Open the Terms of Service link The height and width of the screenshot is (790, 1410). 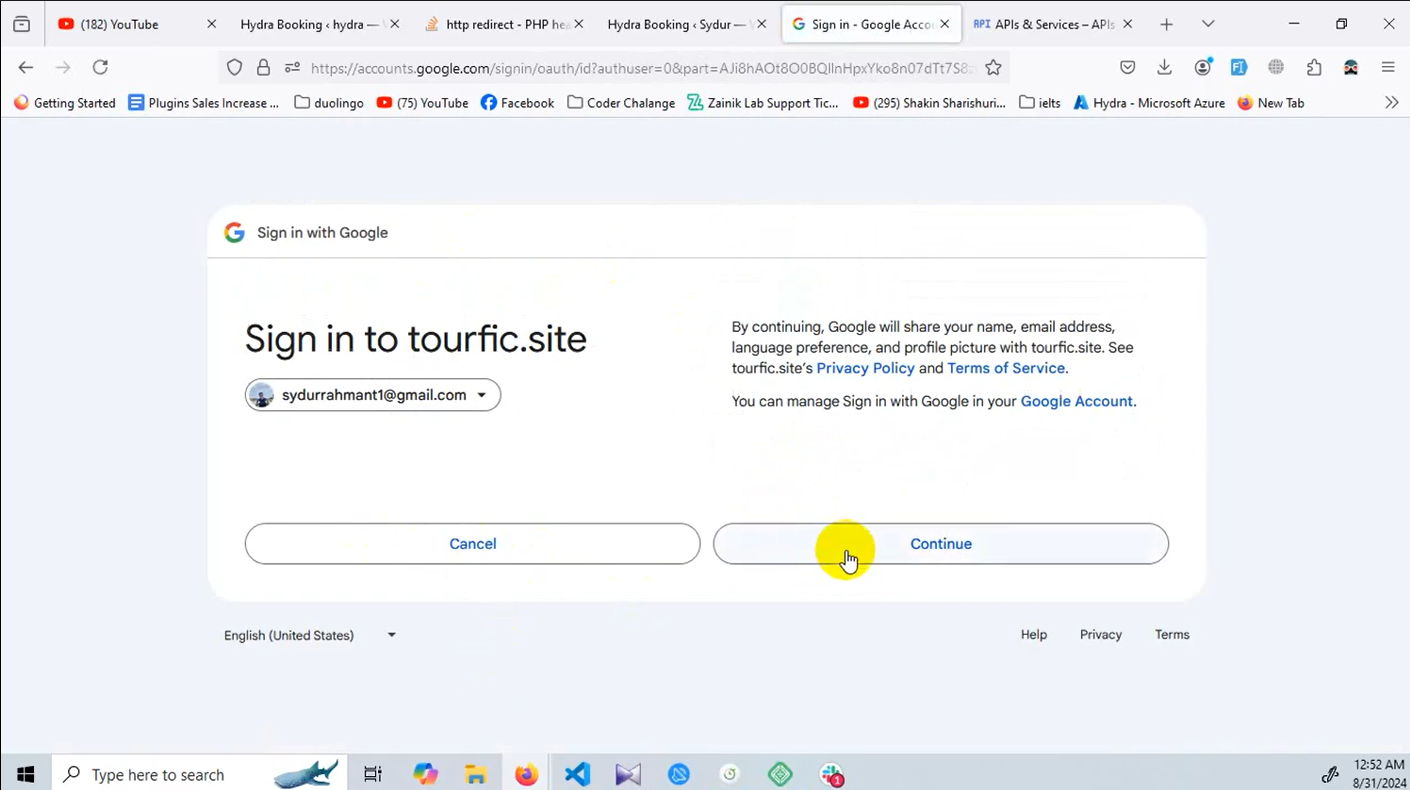tap(1006, 368)
